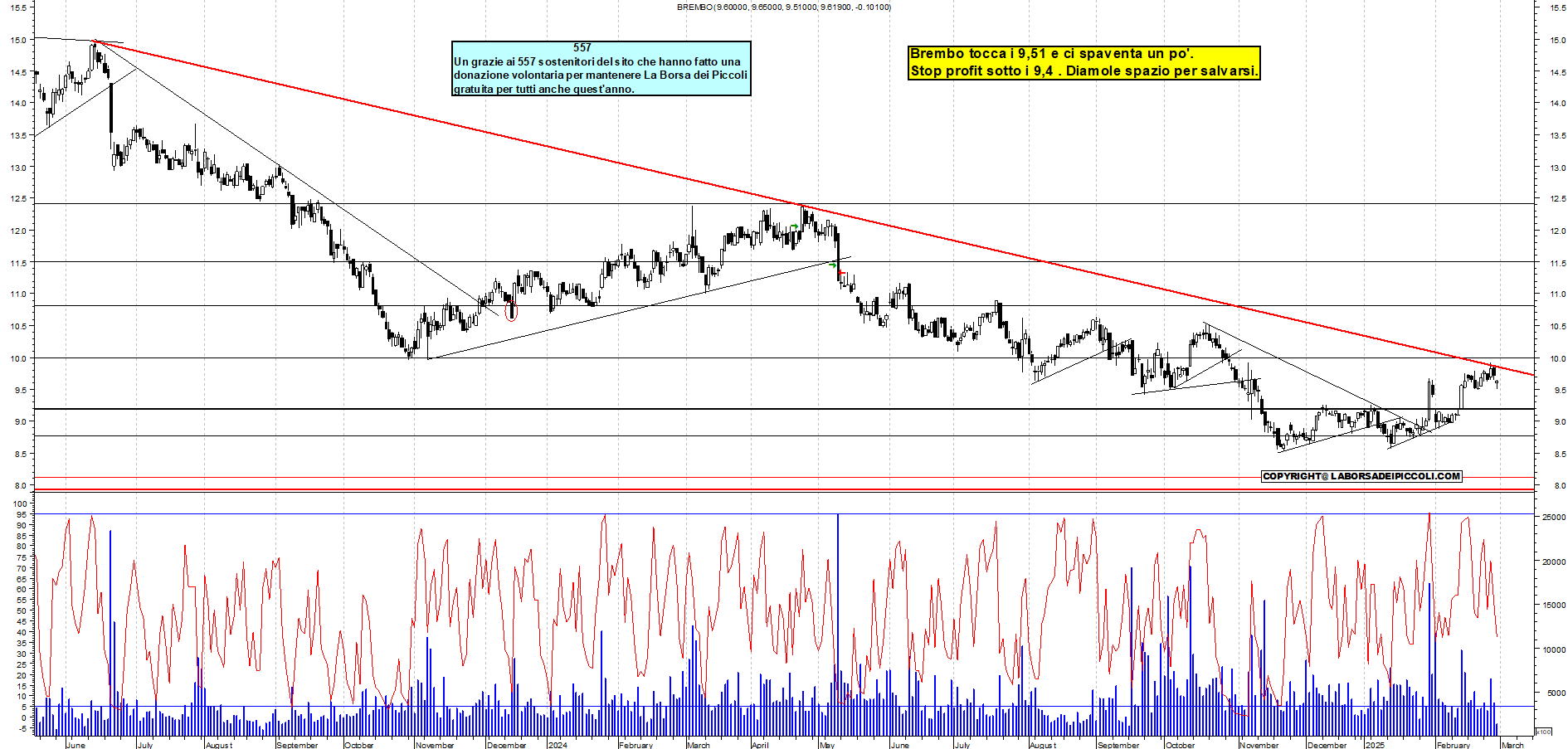Image resolution: width=1568 pixels, height=749 pixels.
Task: Click the '-5' oscillator scale label
Action: point(23,729)
